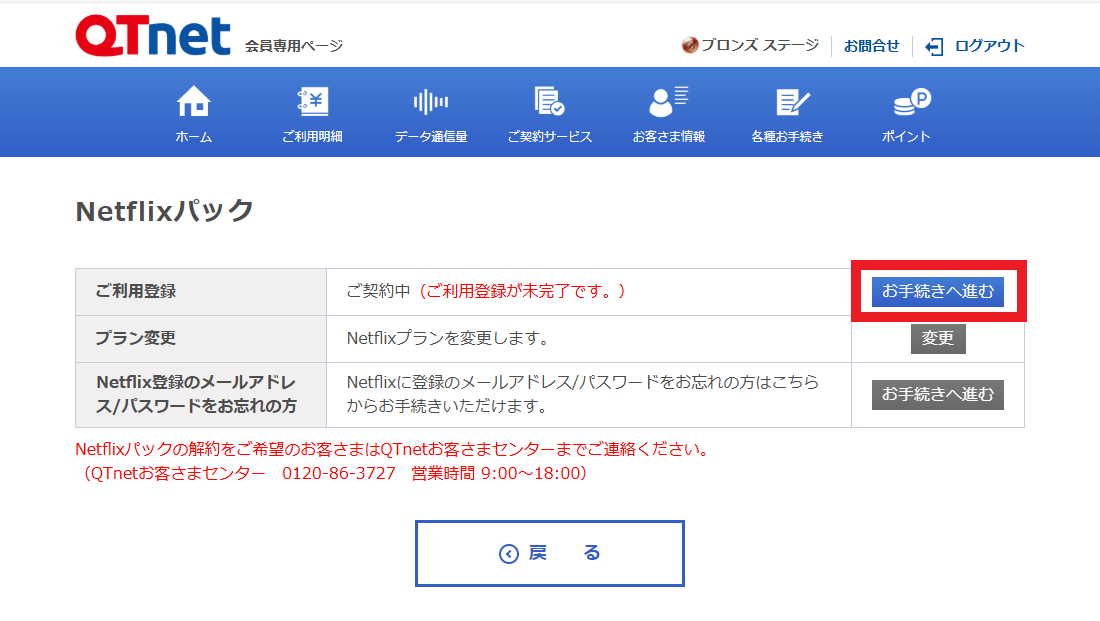Select ホーム menu label
The width and height of the screenshot is (1100, 621).
[194, 136]
